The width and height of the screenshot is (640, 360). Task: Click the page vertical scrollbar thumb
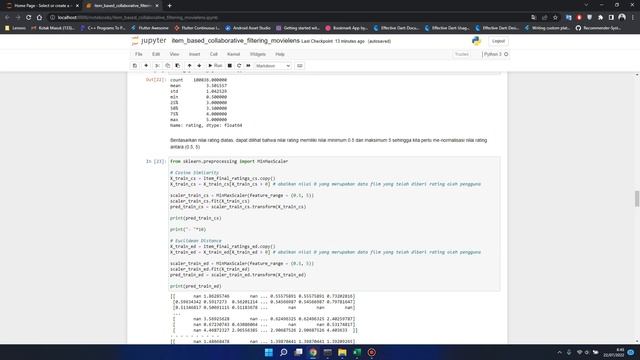(637, 199)
